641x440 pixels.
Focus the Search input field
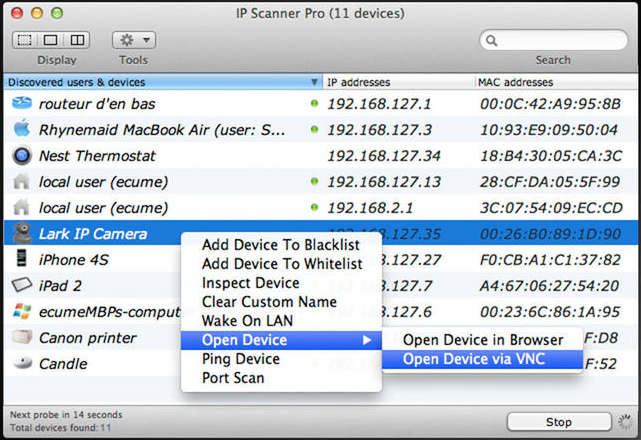point(554,40)
